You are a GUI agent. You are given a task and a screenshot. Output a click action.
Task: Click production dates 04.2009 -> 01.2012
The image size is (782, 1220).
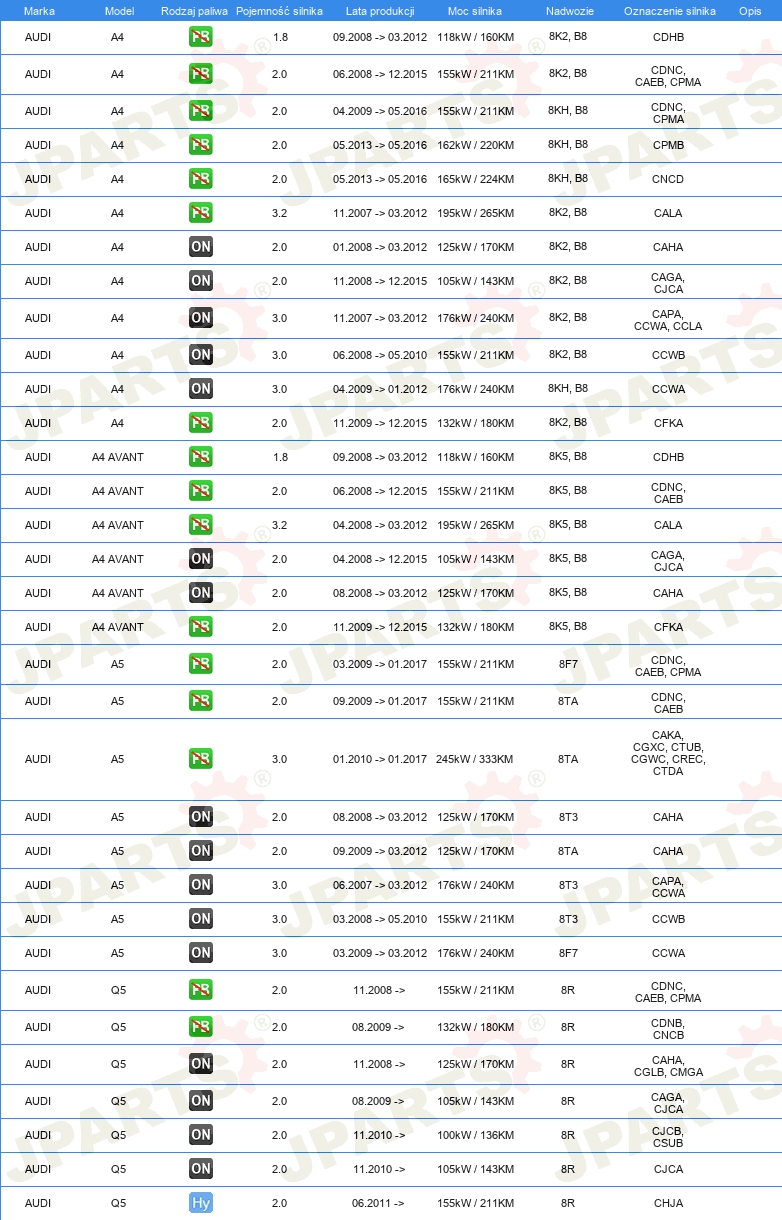380,389
